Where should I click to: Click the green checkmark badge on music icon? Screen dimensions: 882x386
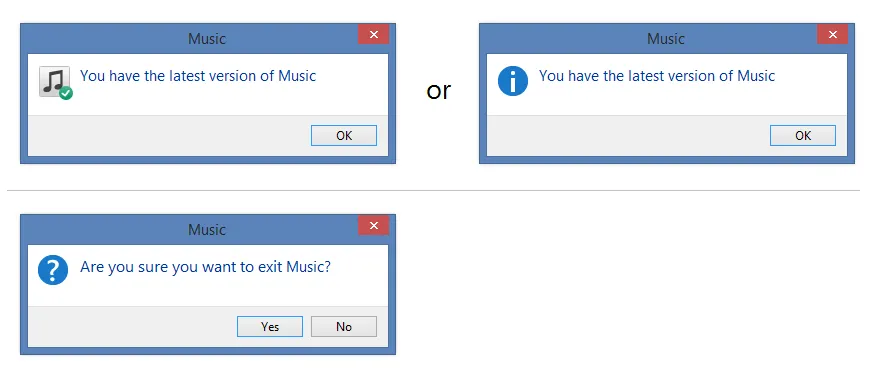pyautogui.click(x=66, y=93)
